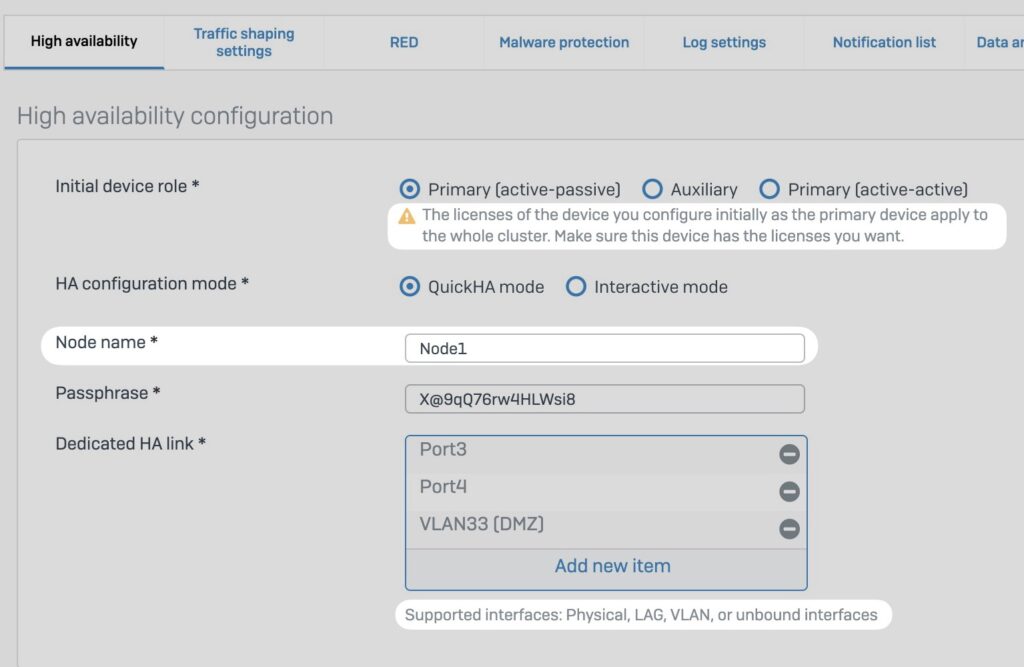The image size is (1024, 667).
Task: Open the Malware protection tab
Action: 564,42
